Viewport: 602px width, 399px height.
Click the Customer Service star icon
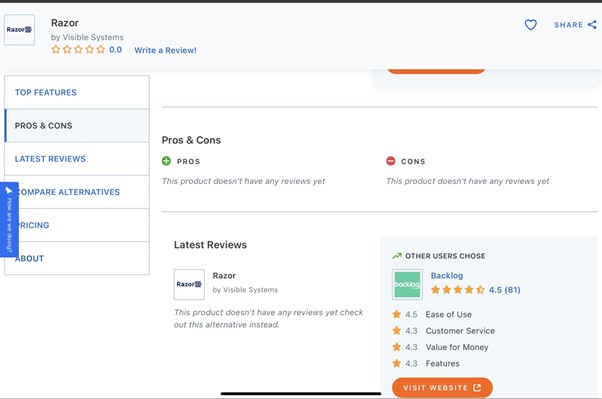tap(397, 330)
